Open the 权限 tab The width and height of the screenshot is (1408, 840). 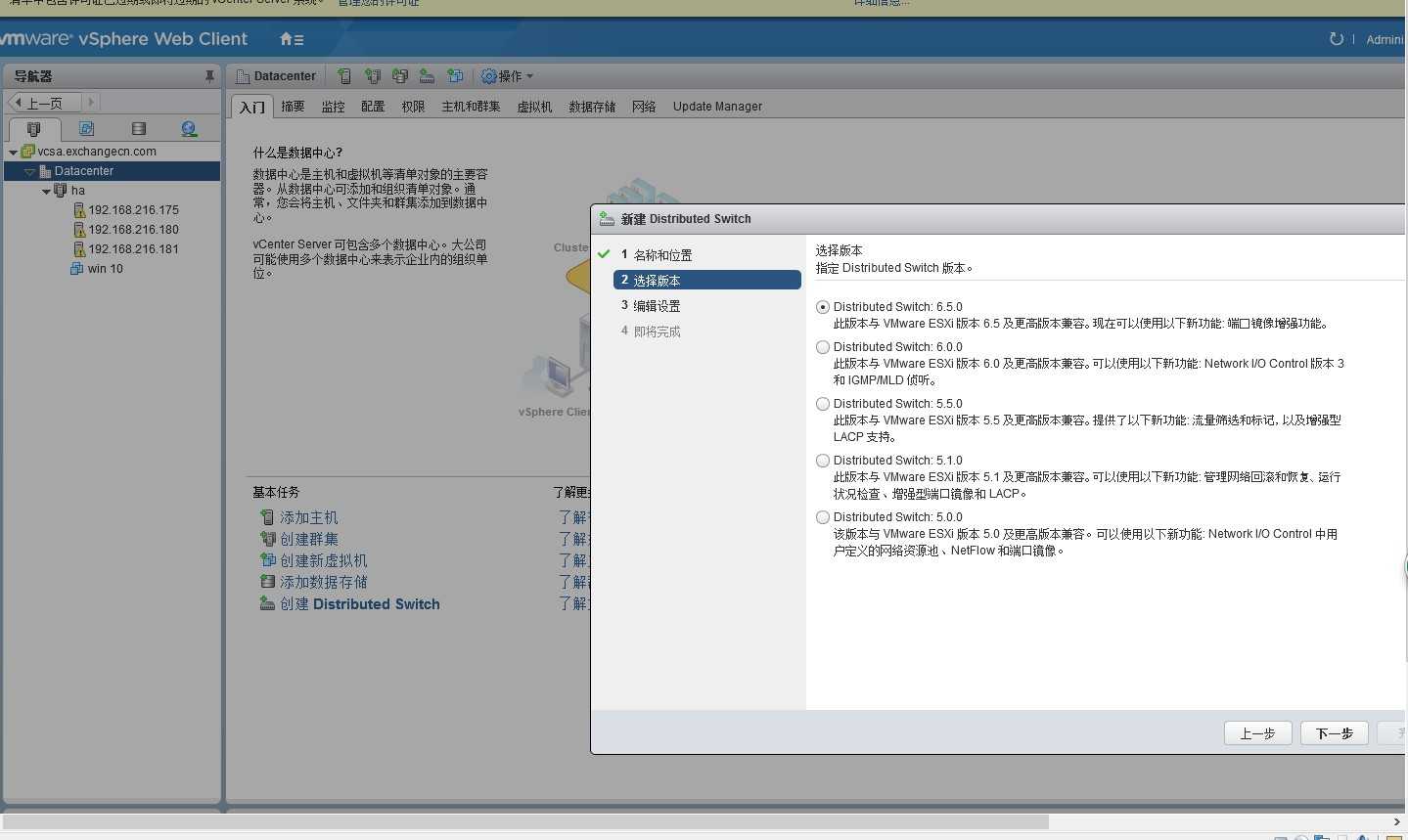pyautogui.click(x=413, y=107)
